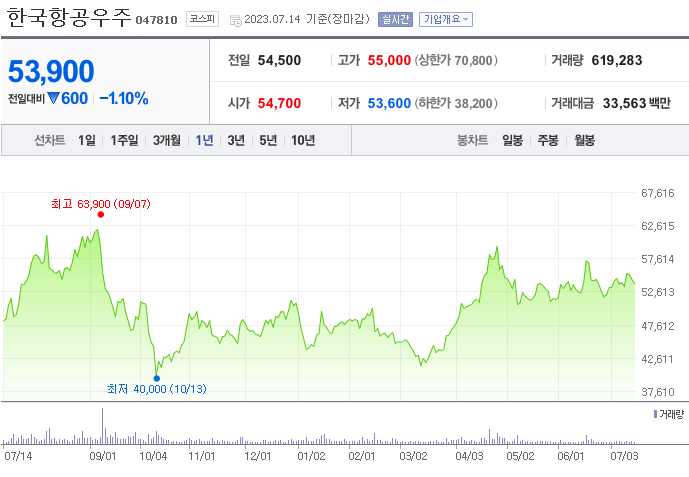The height and width of the screenshot is (477, 689).
Task: Click the stock code 047810
Action: click(156, 20)
